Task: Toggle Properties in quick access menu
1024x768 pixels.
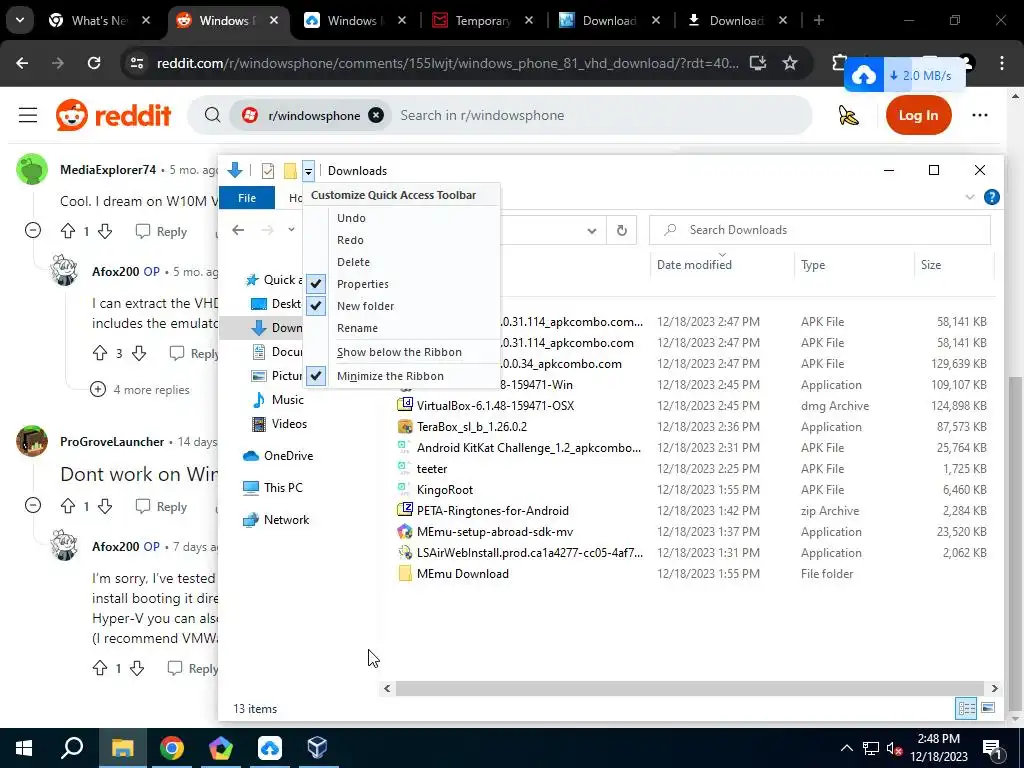Action: 402,284
